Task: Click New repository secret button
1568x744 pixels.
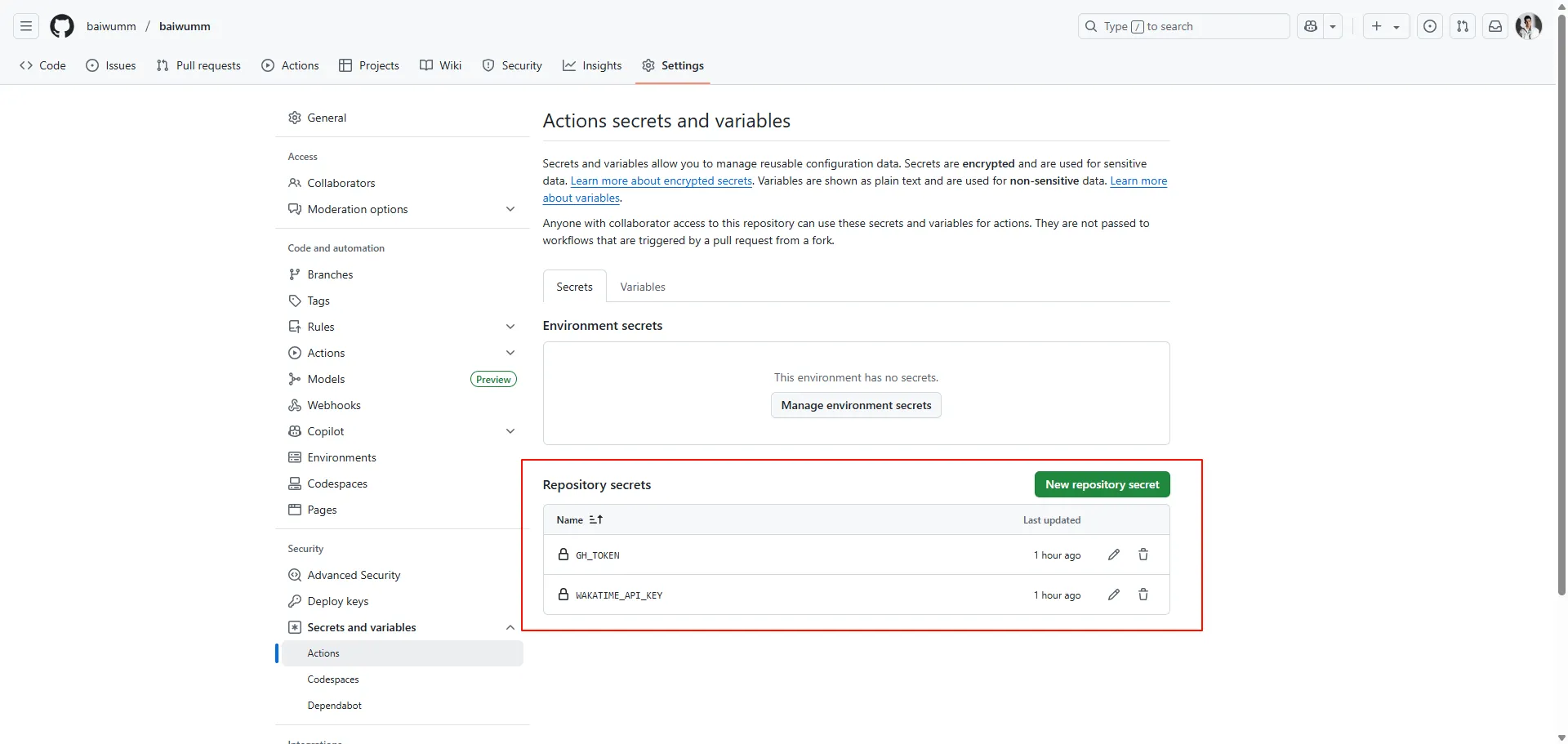Action: coord(1102,484)
